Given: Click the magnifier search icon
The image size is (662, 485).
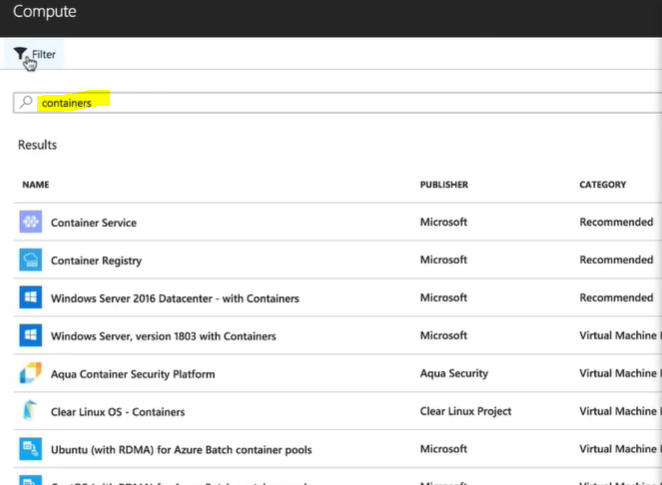Looking at the screenshot, I should pos(26,102).
